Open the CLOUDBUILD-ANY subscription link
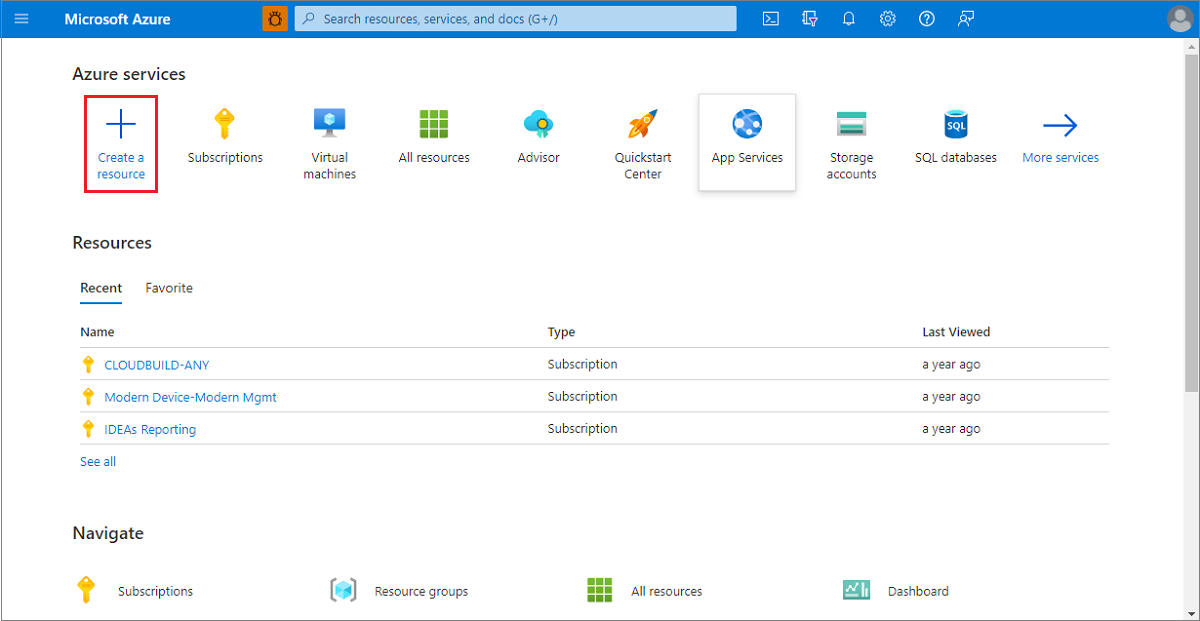This screenshot has width=1200, height=621. [157, 364]
